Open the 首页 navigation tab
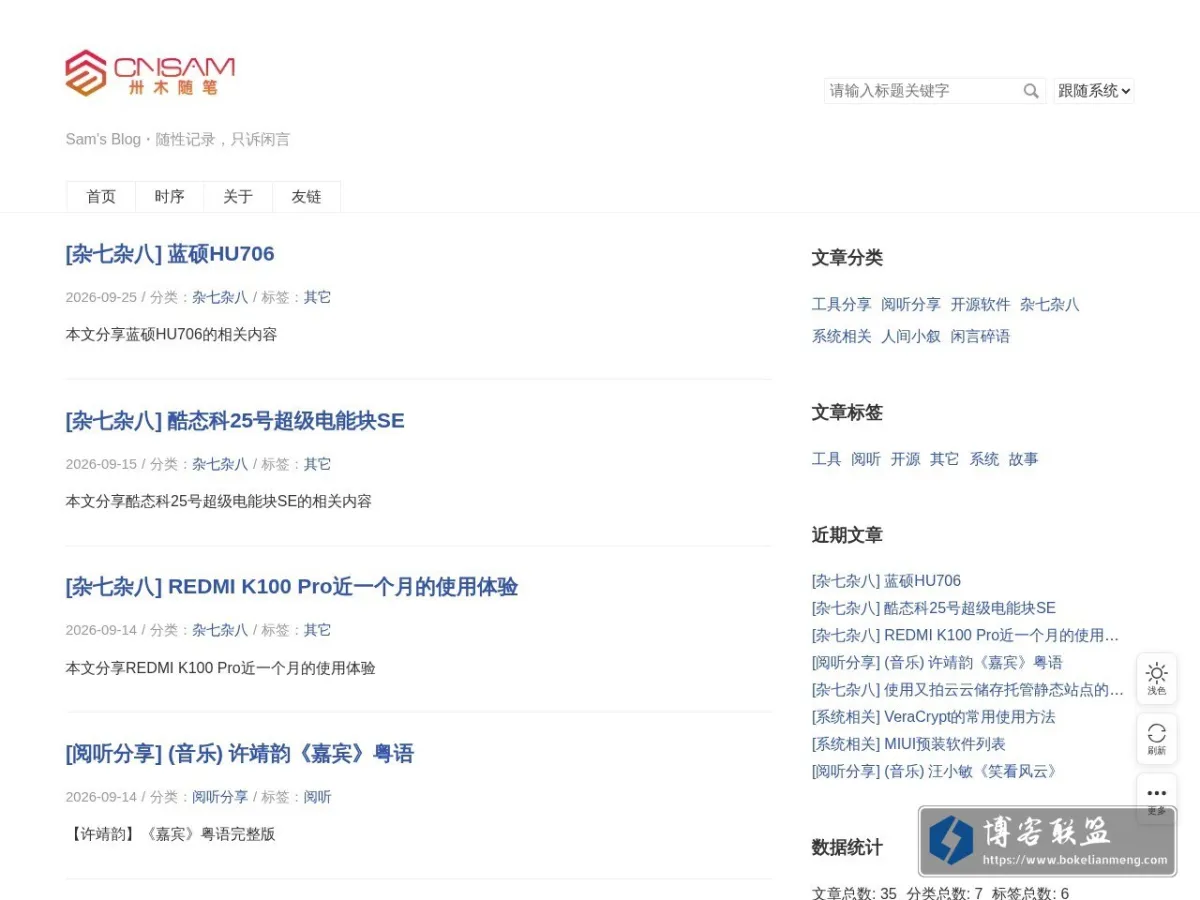 [101, 197]
